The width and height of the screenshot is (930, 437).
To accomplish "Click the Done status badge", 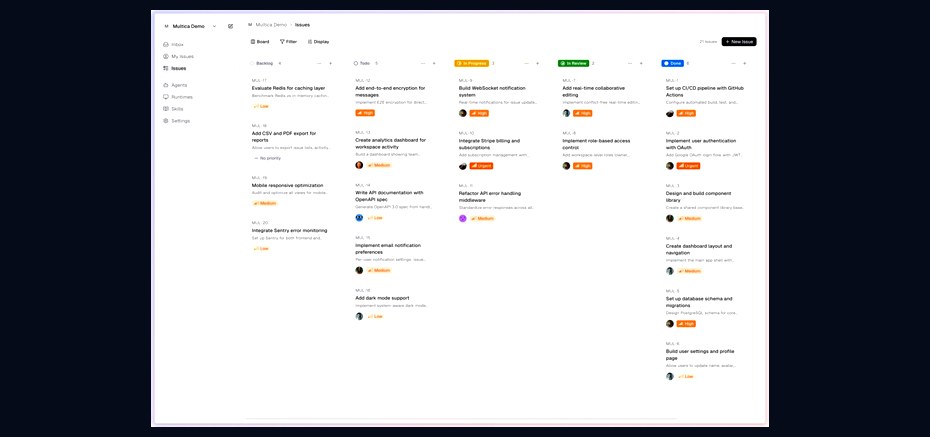I will (x=673, y=63).
